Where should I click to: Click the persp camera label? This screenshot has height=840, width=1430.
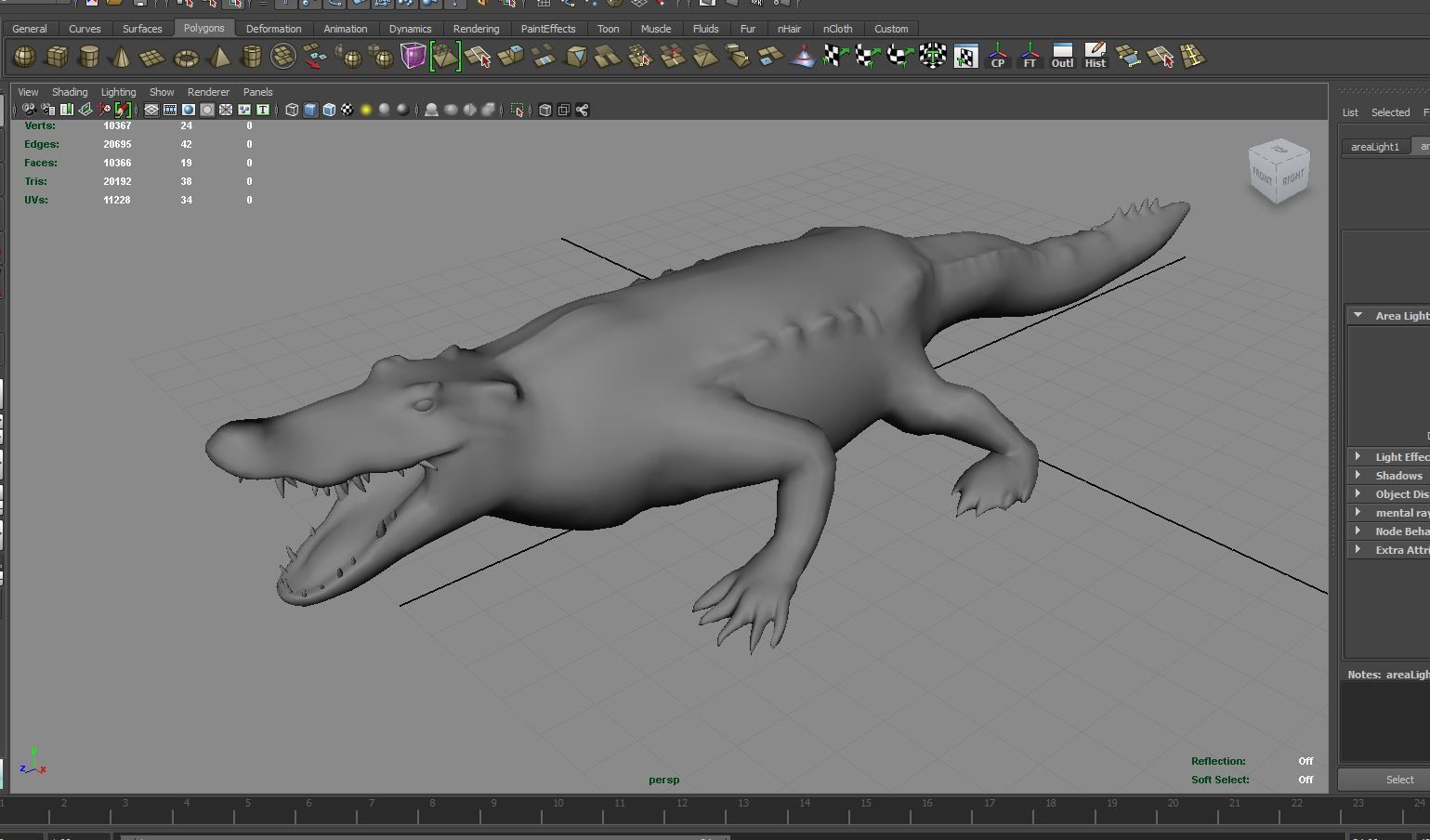point(663,780)
